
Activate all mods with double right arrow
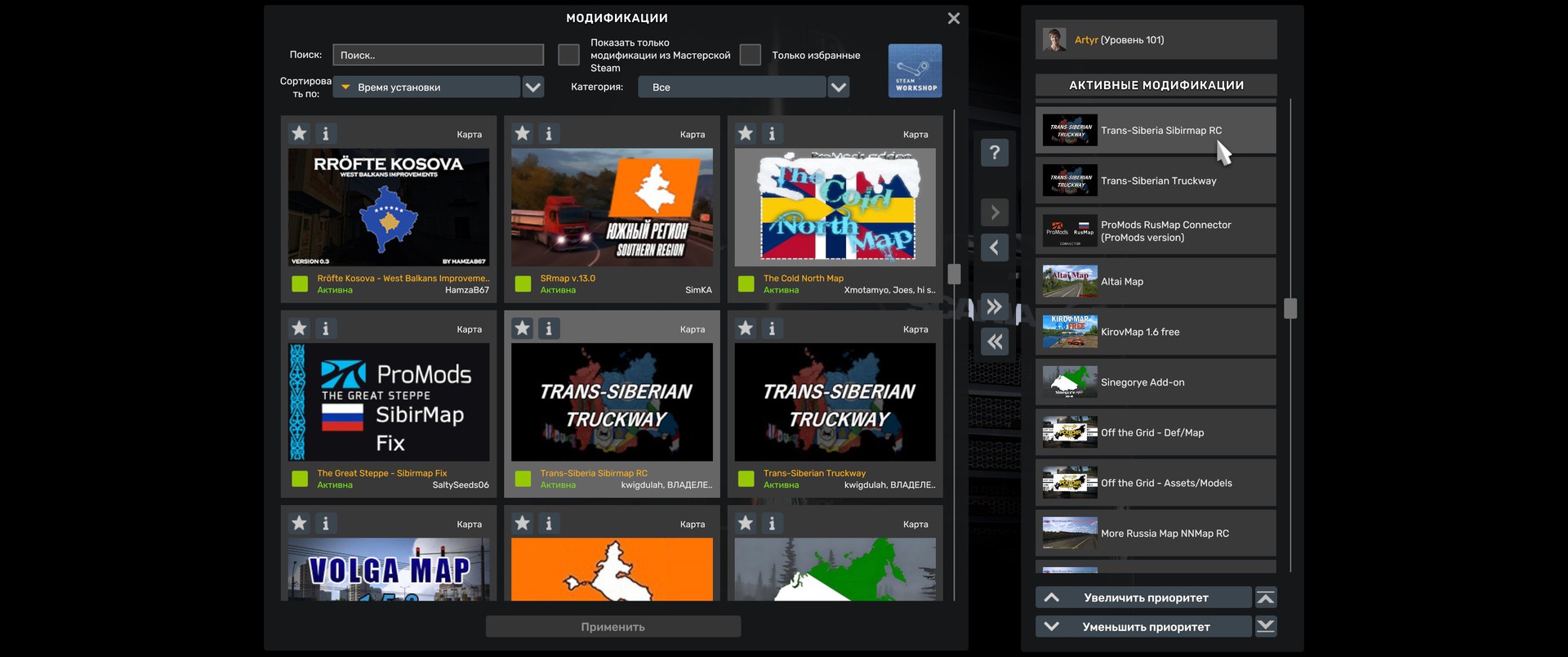(995, 306)
